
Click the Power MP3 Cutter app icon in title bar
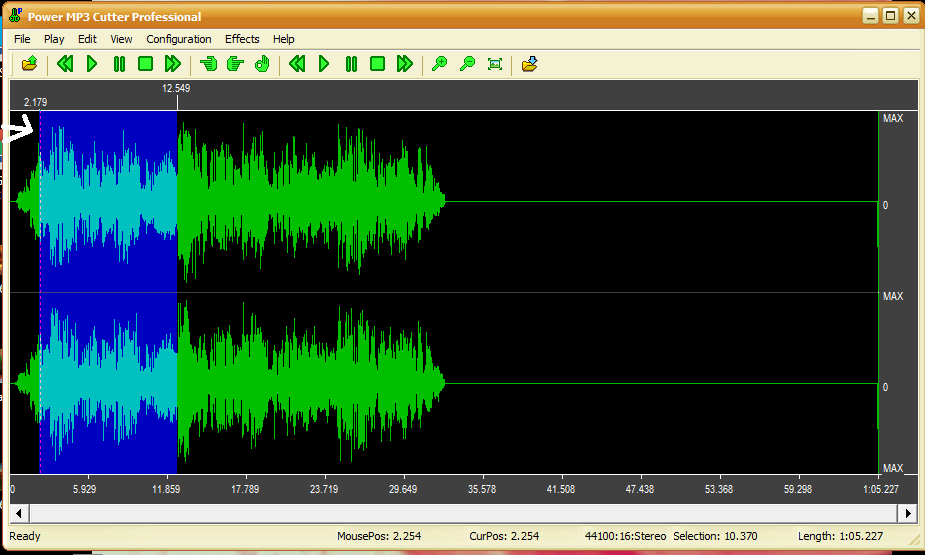click(x=15, y=16)
